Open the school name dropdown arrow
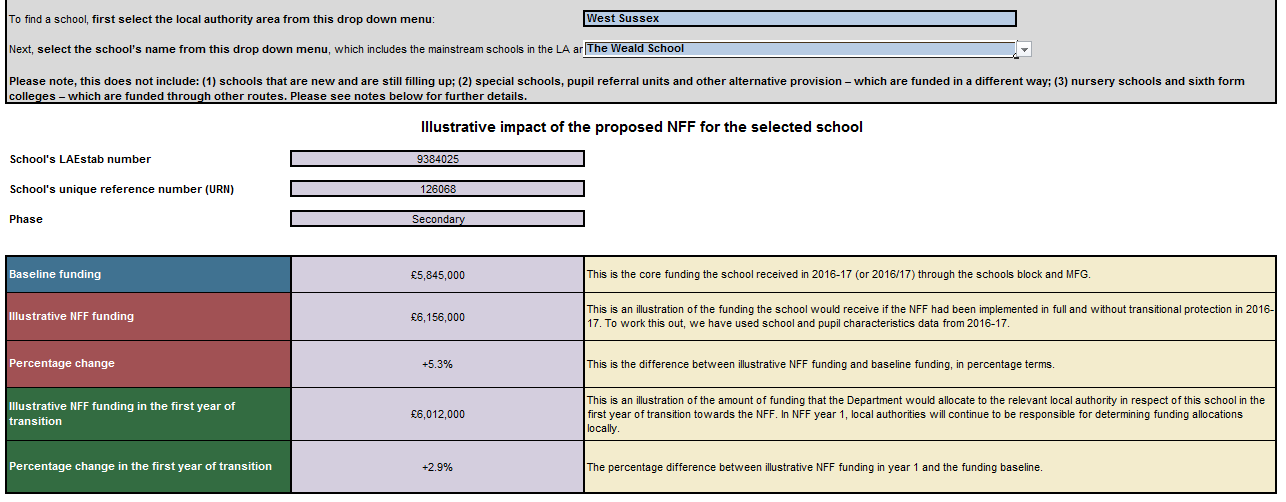The image size is (1286, 502). tap(1024, 49)
